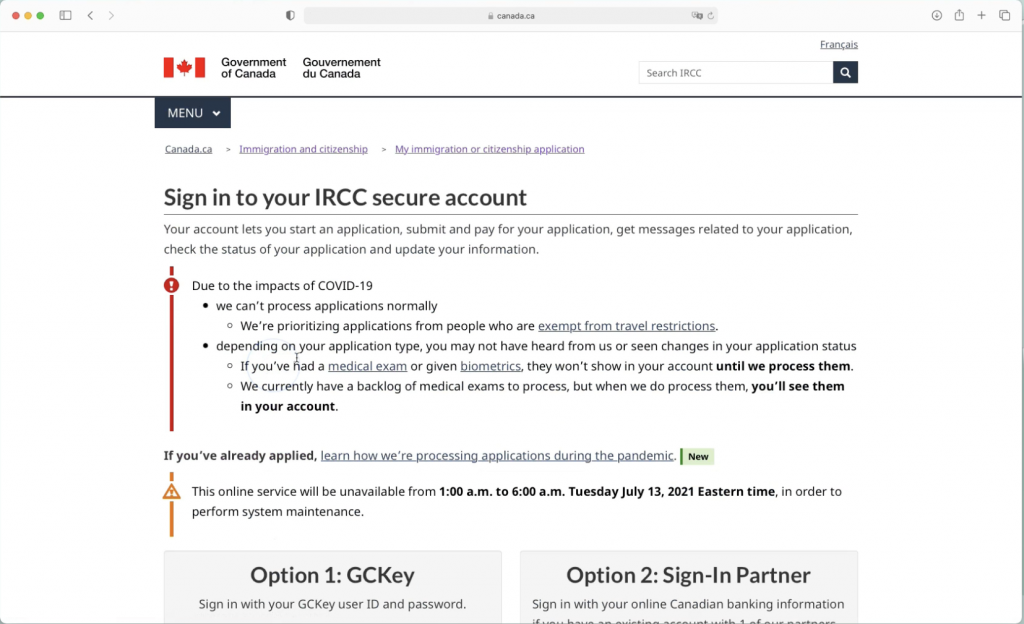Click the Search IRCC input field
Image resolution: width=1024 pixels, height=624 pixels.
click(x=736, y=73)
